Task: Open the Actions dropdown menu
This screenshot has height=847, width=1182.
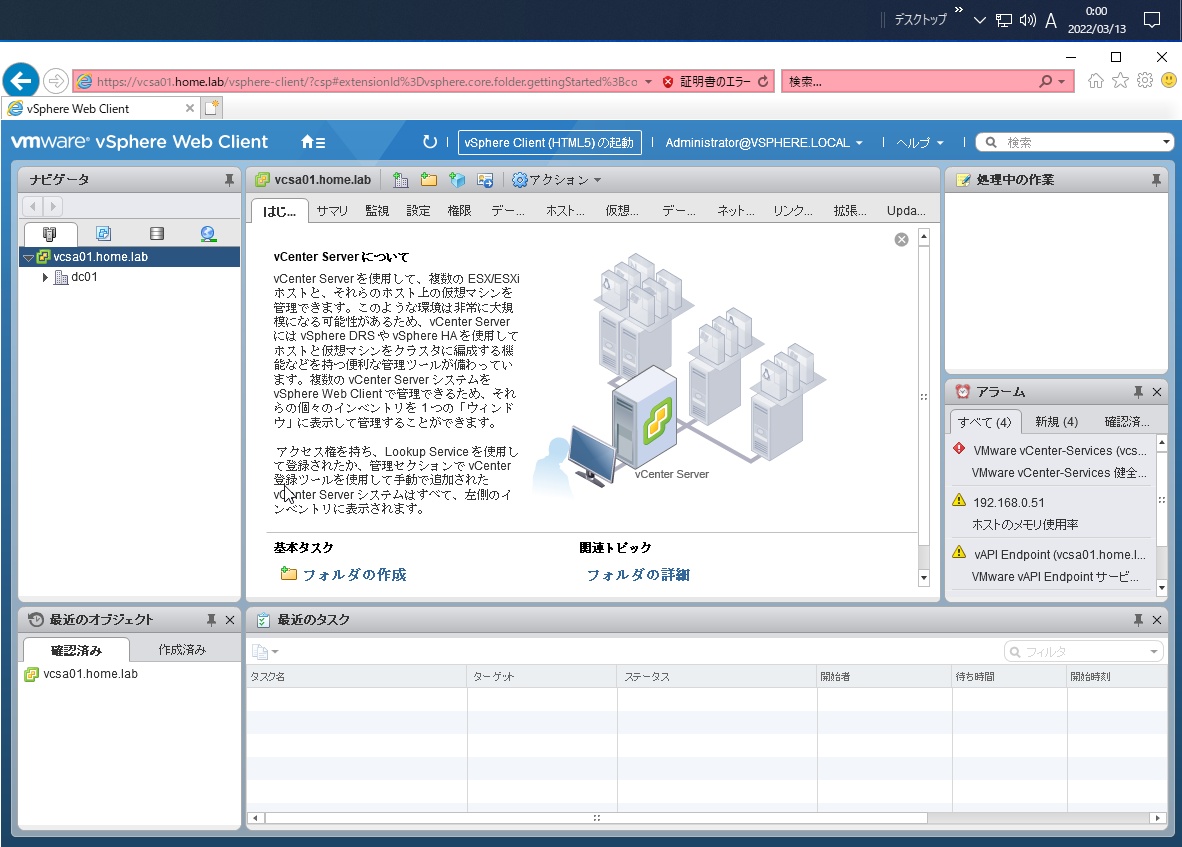Action: (556, 180)
